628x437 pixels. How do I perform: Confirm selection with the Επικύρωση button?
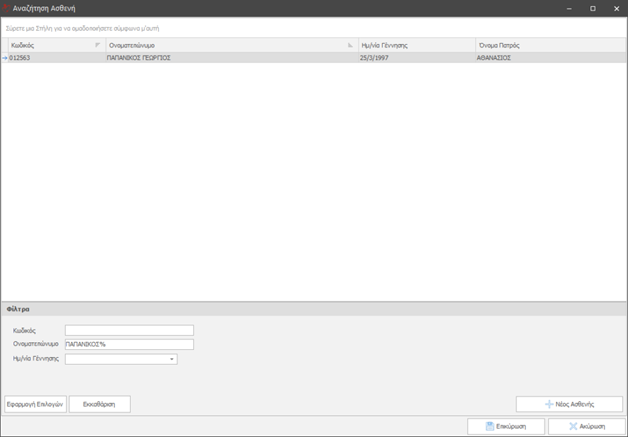tap(505, 426)
